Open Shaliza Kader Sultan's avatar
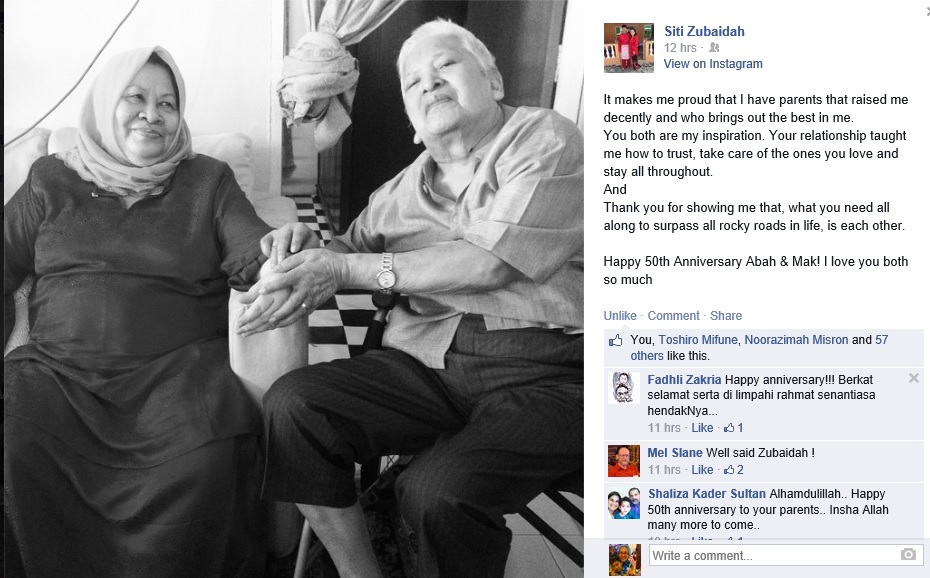The width and height of the screenshot is (930, 578). point(624,503)
